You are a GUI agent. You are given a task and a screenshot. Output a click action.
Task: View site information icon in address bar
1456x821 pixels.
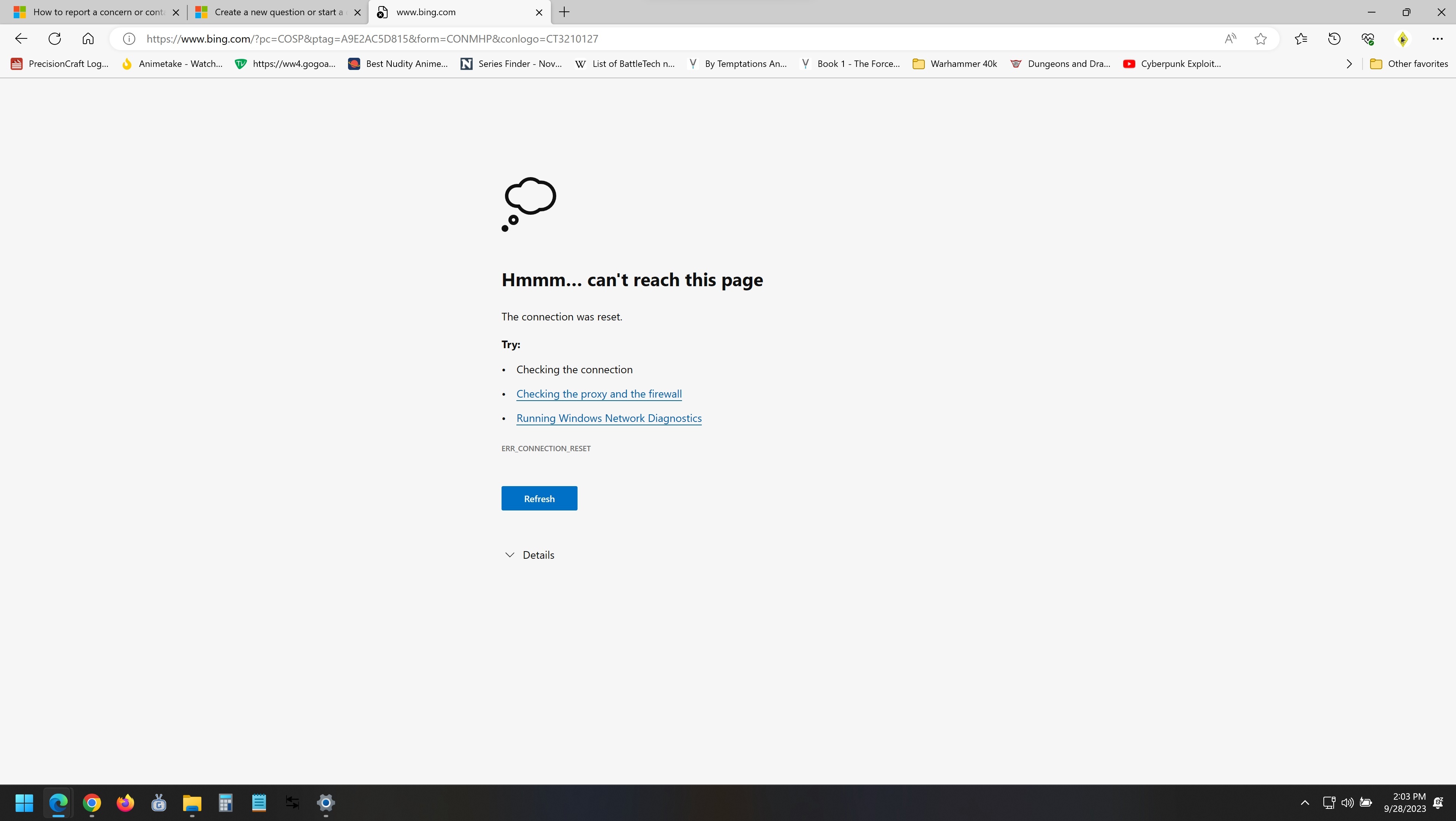129,38
